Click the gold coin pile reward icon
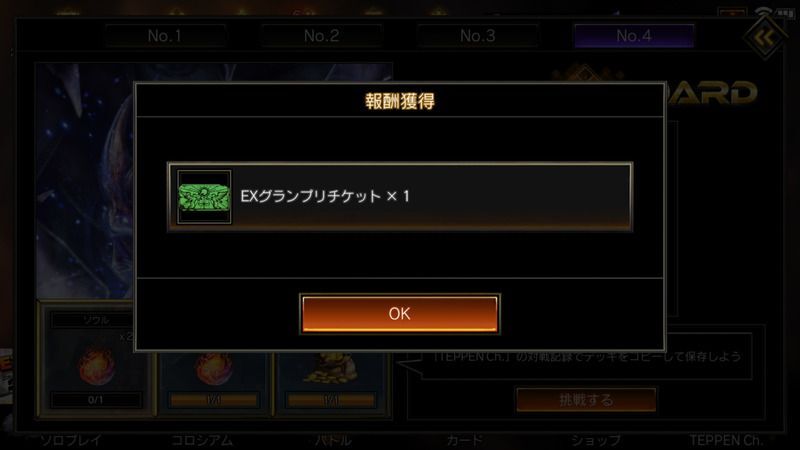The image size is (800, 450). coord(330,368)
